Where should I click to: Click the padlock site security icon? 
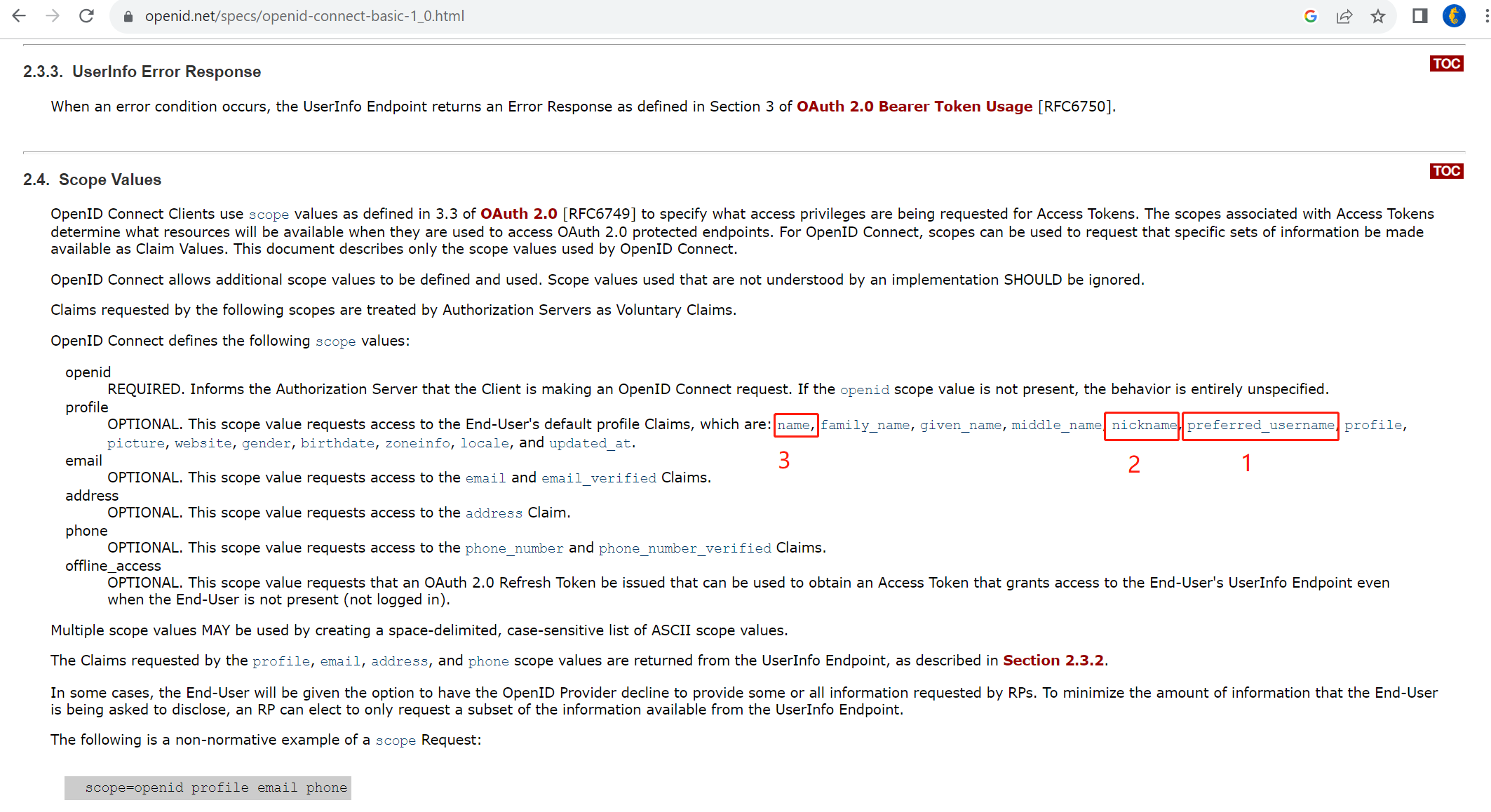(128, 15)
